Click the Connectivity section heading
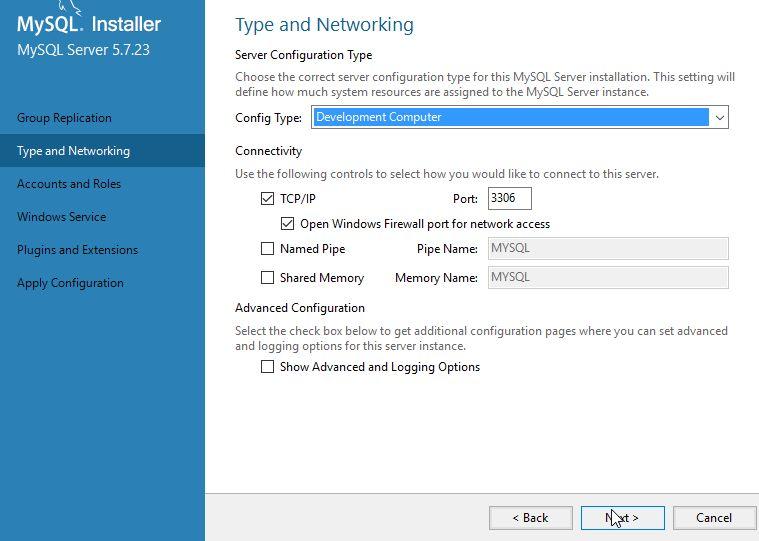Image resolution: width=759 pixels, height=541 pixels. click(268, 151)
